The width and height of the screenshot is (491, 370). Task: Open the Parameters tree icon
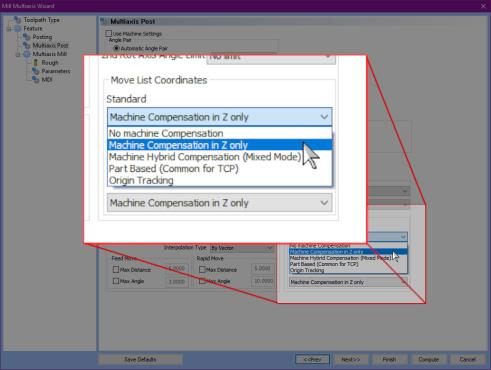[x=36, y=71]
